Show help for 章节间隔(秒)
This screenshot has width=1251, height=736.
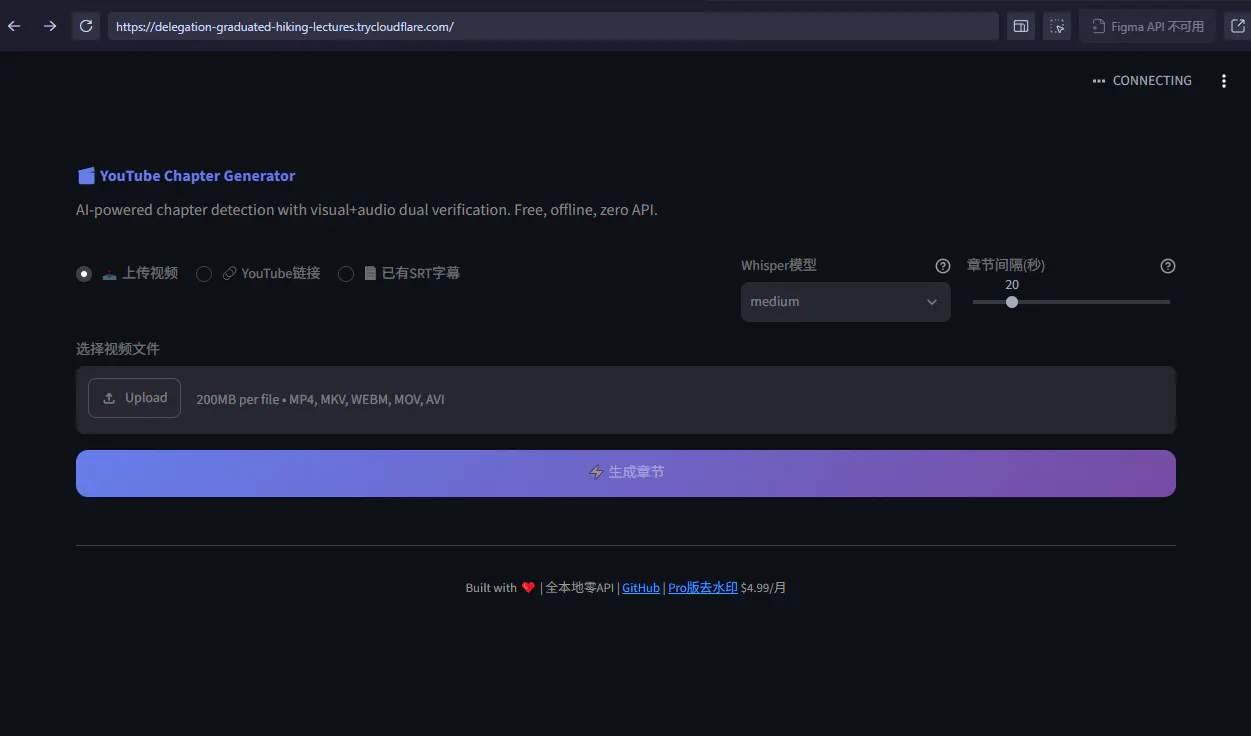click(1168, 266)
